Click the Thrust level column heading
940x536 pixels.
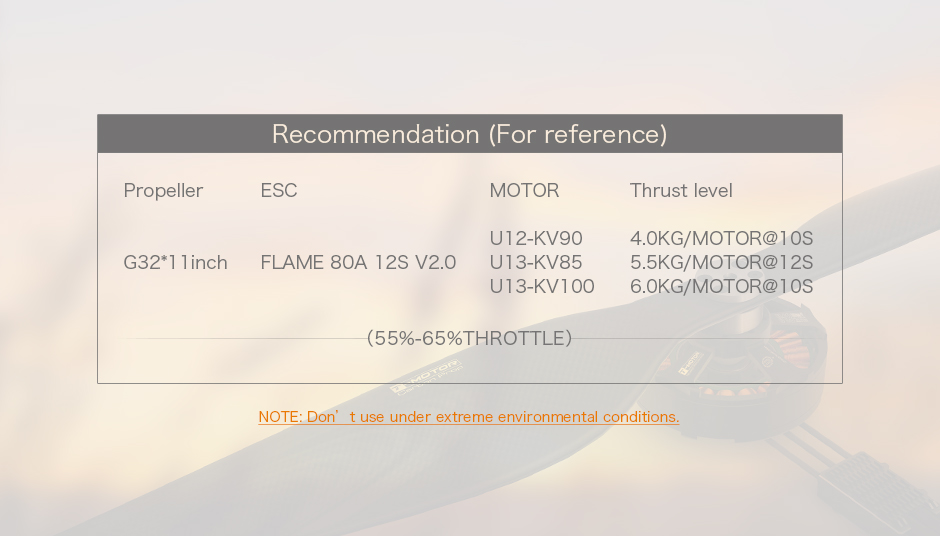click(681, 190)
